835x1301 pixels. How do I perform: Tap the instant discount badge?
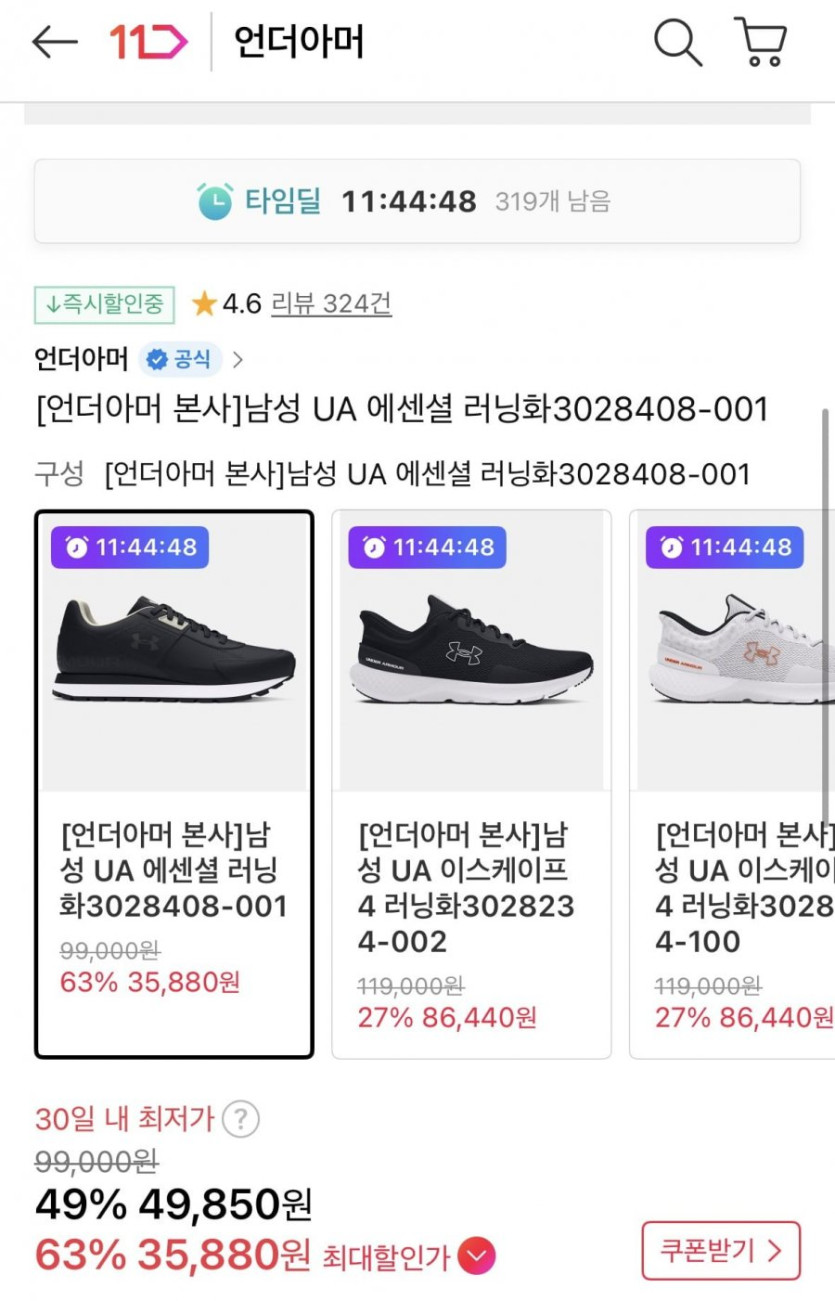click(x=104, y=304)
